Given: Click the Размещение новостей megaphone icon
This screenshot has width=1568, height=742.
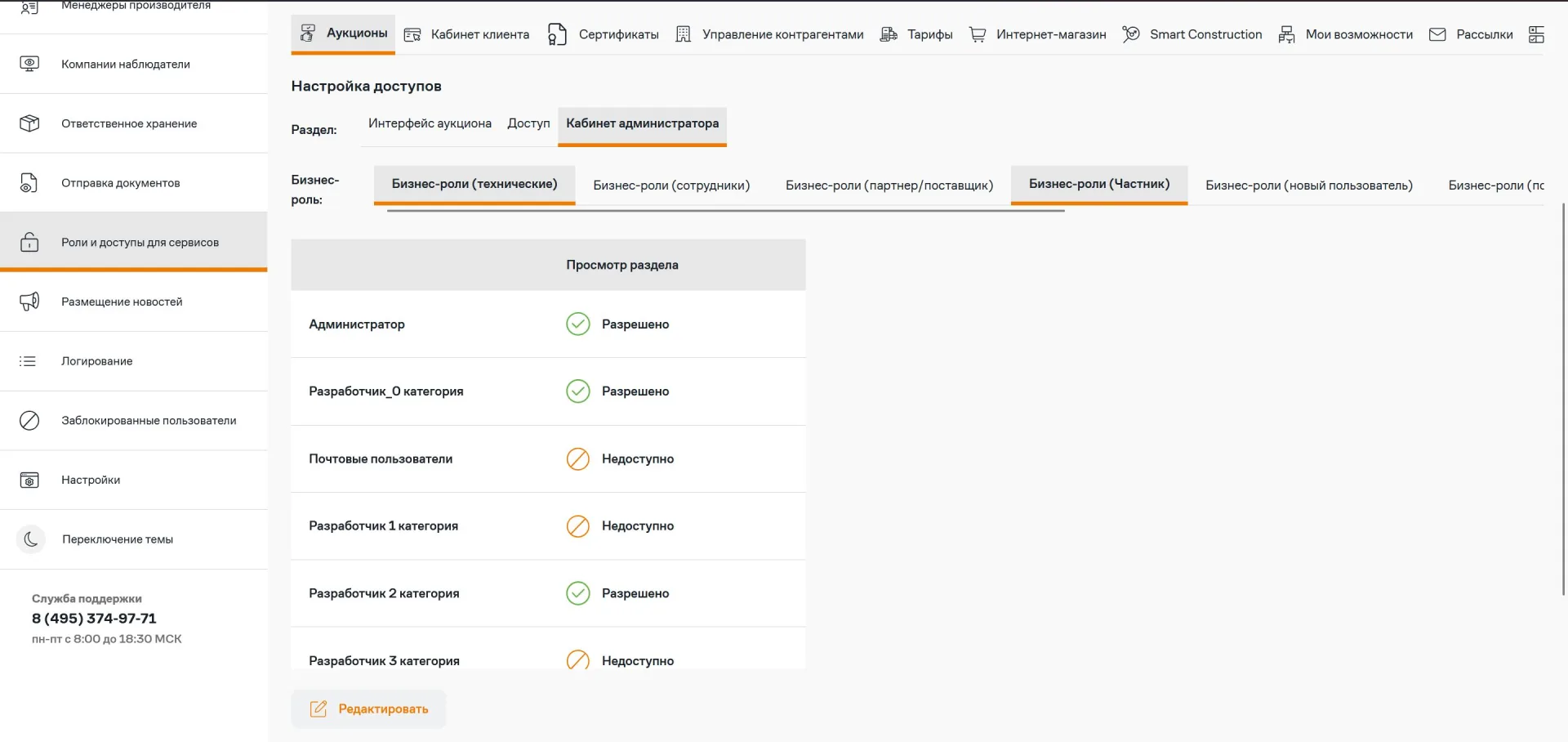Looking at the screenshot, I should pos(29,302).
